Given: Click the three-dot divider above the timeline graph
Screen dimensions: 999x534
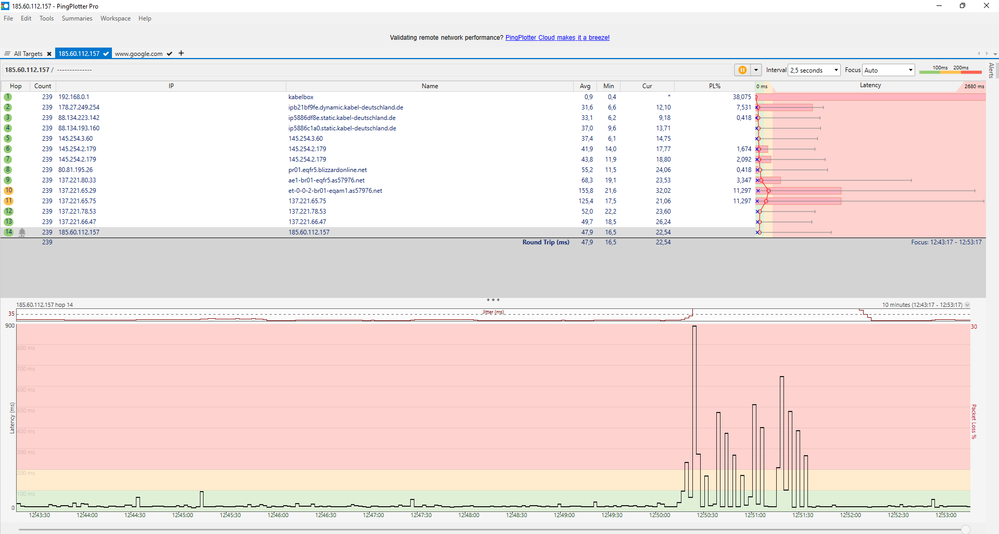Looking at the screenshot, I should 492,299.
